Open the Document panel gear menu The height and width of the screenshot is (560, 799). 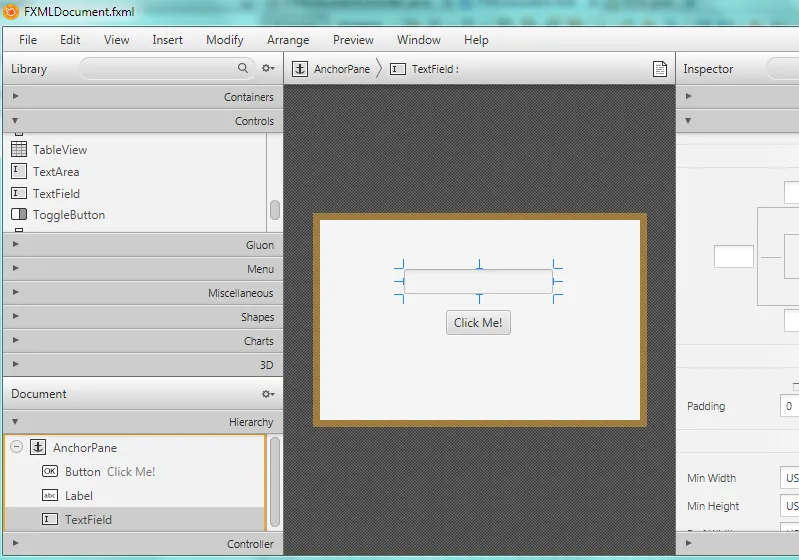pos(268,394)
